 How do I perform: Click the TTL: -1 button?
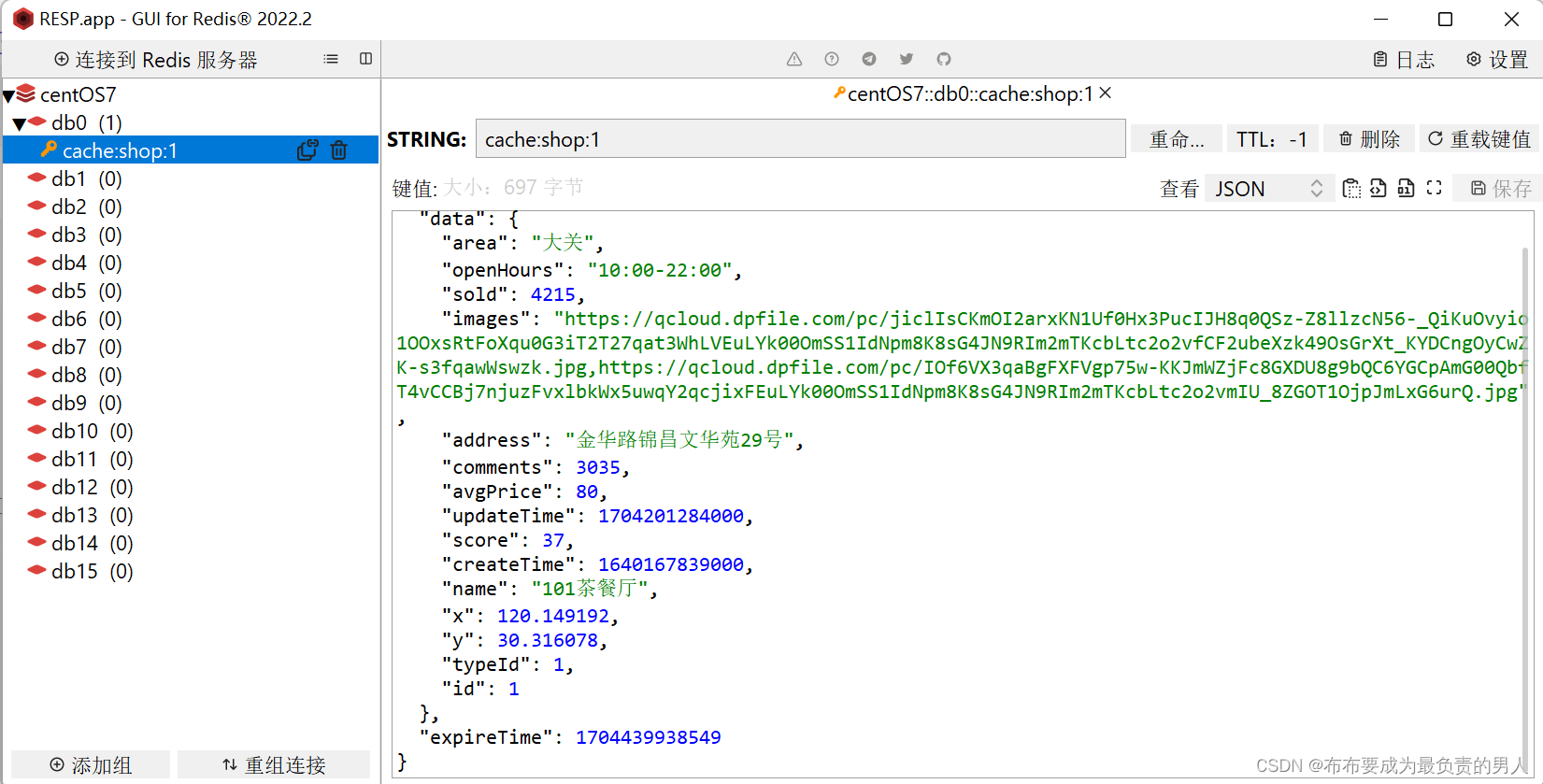tap(1272, 139)
